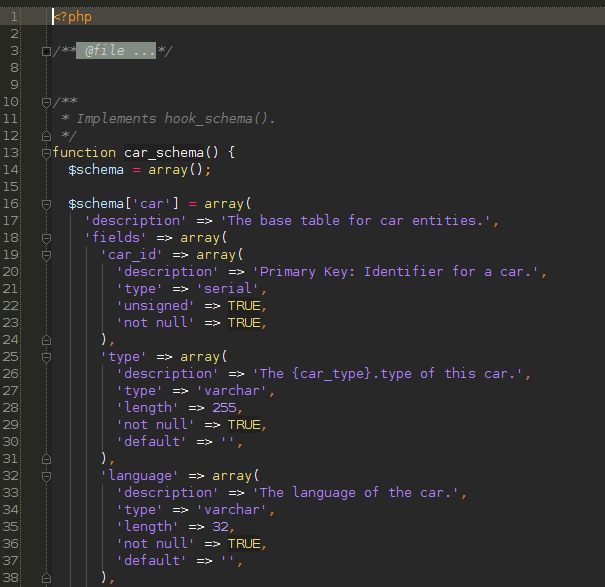Collapse the car_schema function at line 13
605x587 pixels.
[x=46, y=153]
